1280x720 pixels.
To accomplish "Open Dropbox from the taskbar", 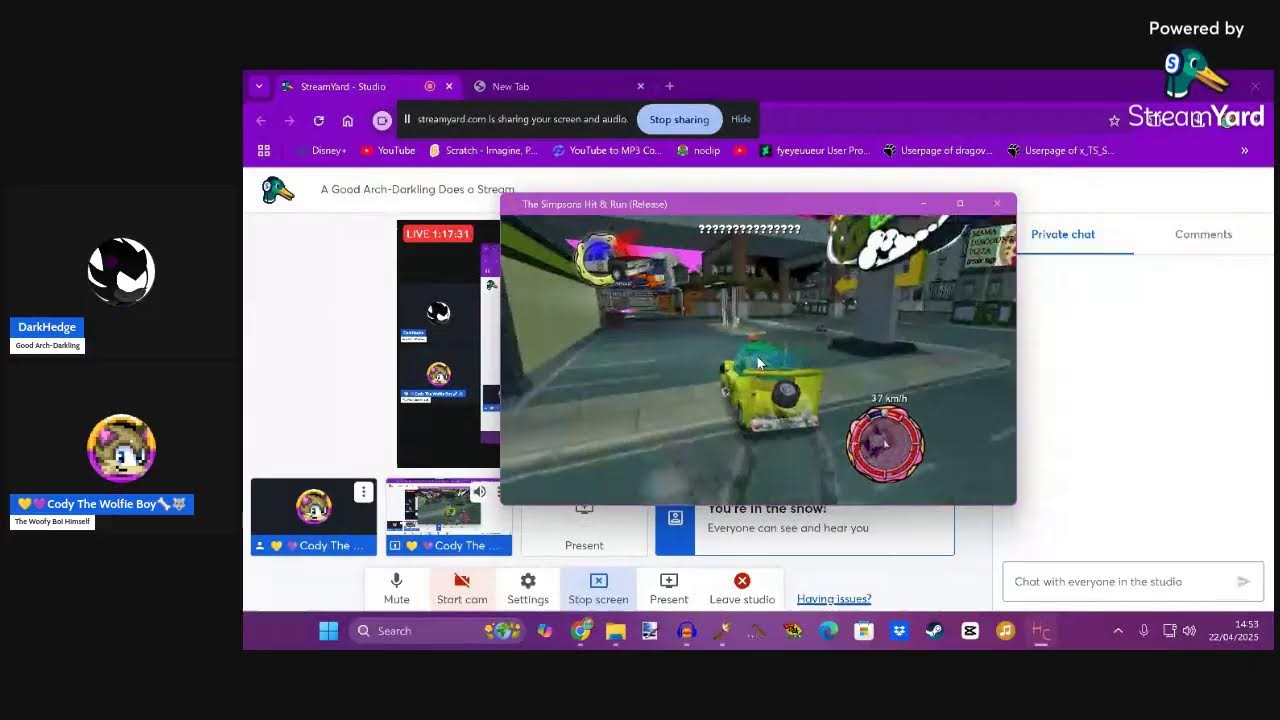I will (x=899, y=631).
